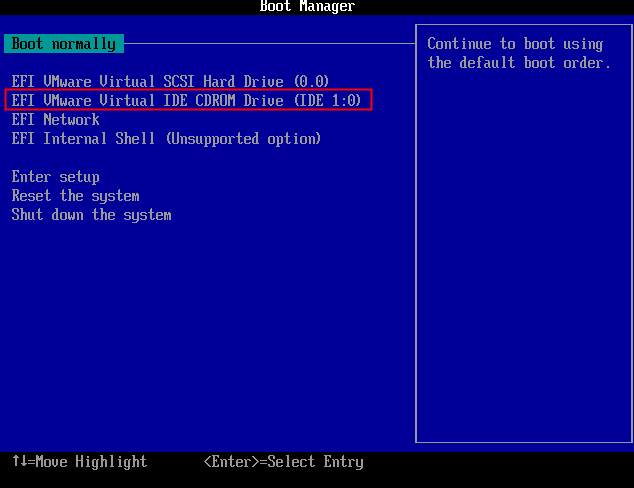
Task: Choose Shut down the system
Action: coord(91,215)
